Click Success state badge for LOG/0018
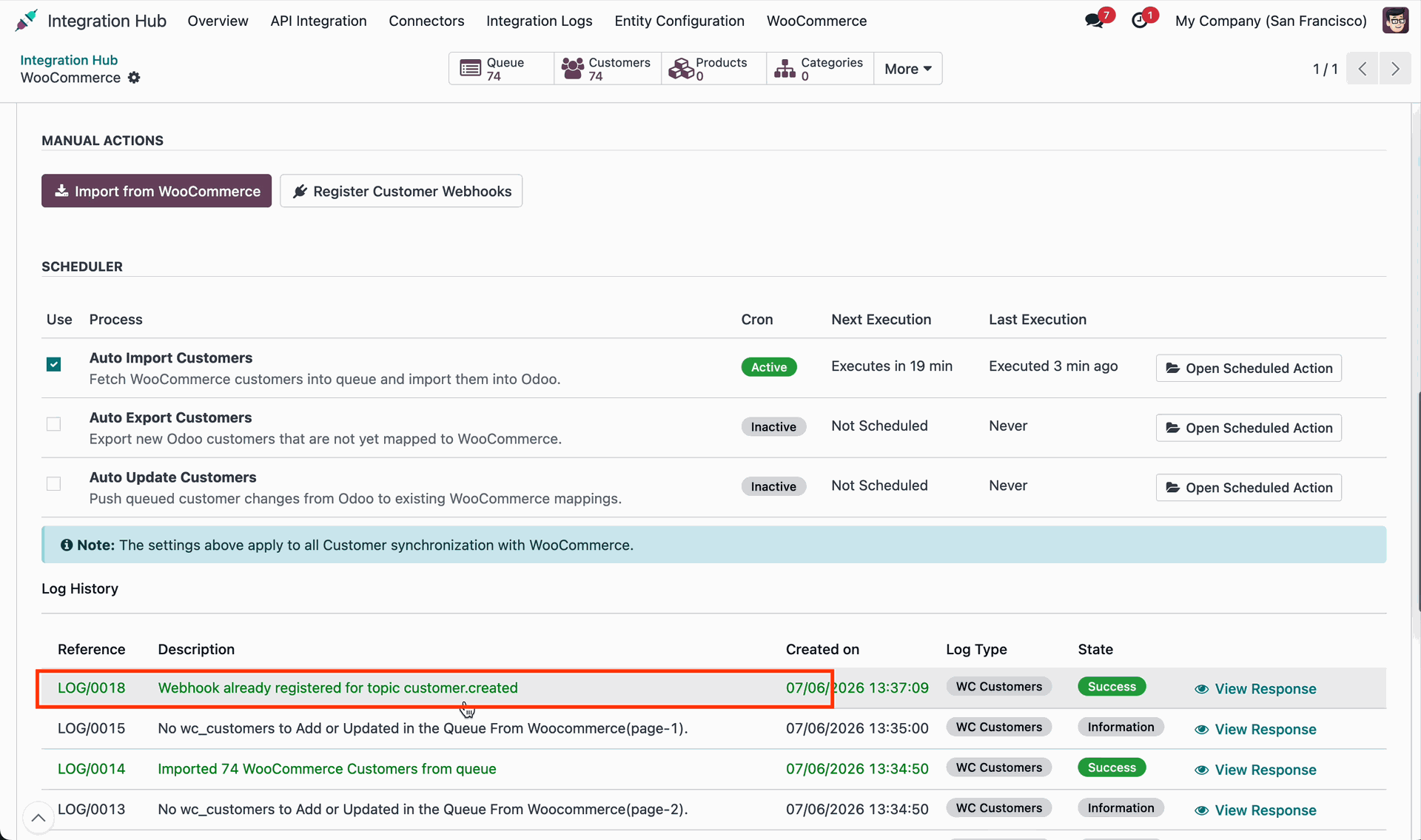 [x=1112, y=687]
